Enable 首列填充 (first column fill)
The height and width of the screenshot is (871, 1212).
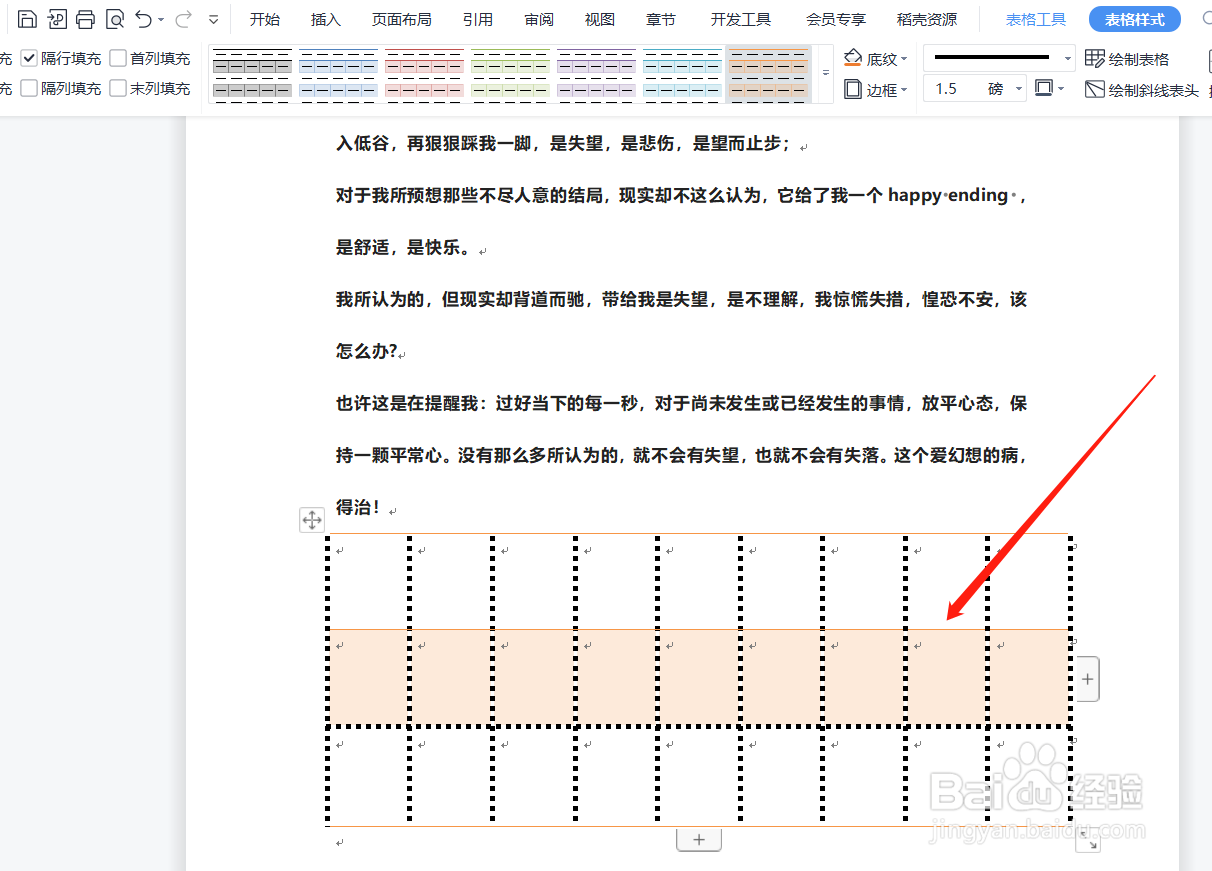117,57
